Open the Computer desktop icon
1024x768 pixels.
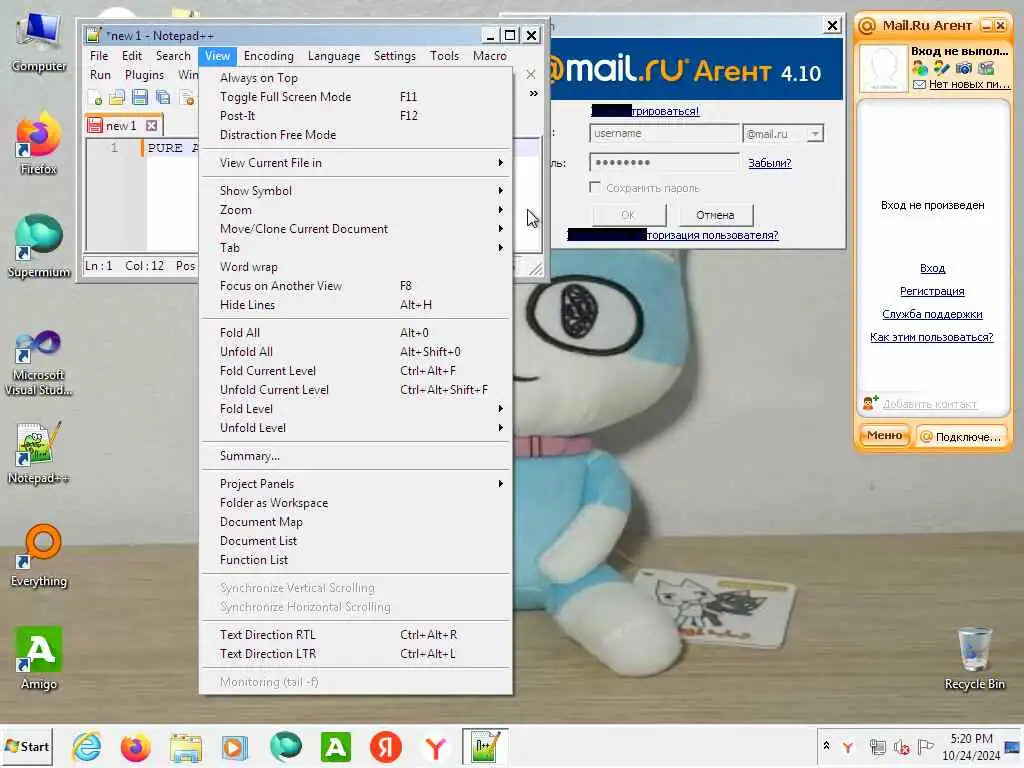[x=39, y=40]
